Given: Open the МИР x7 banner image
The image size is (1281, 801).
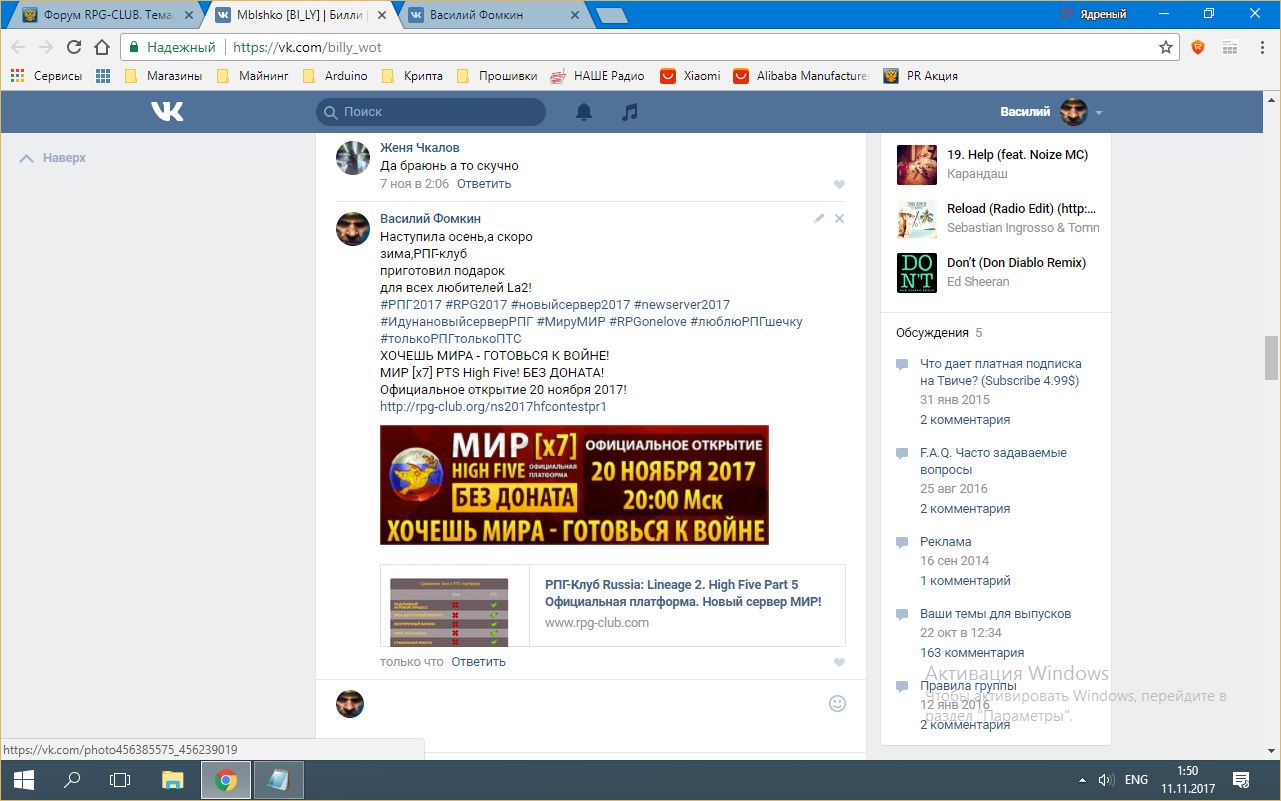Looking at the screenshot, I should click(x=574, y=485).
